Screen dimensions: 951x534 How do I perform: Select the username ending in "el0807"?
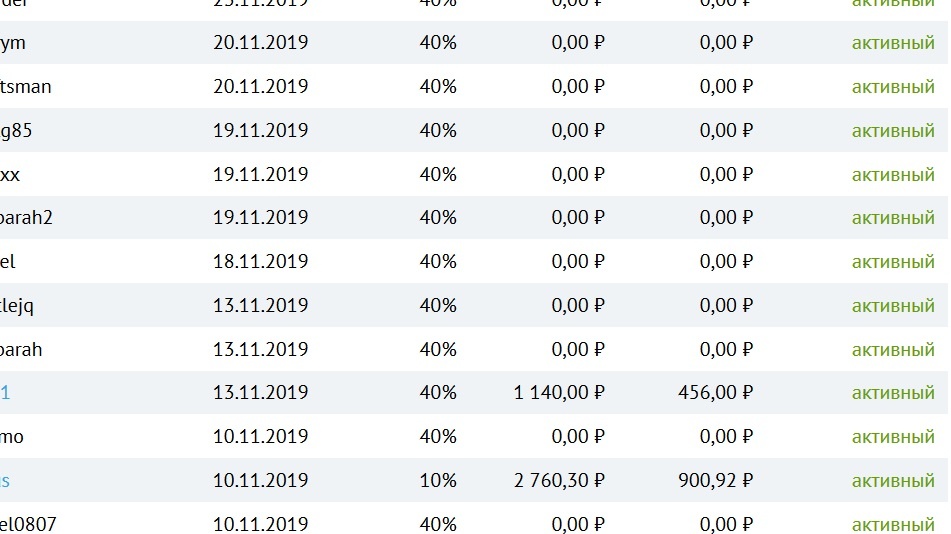coord(28,525)
